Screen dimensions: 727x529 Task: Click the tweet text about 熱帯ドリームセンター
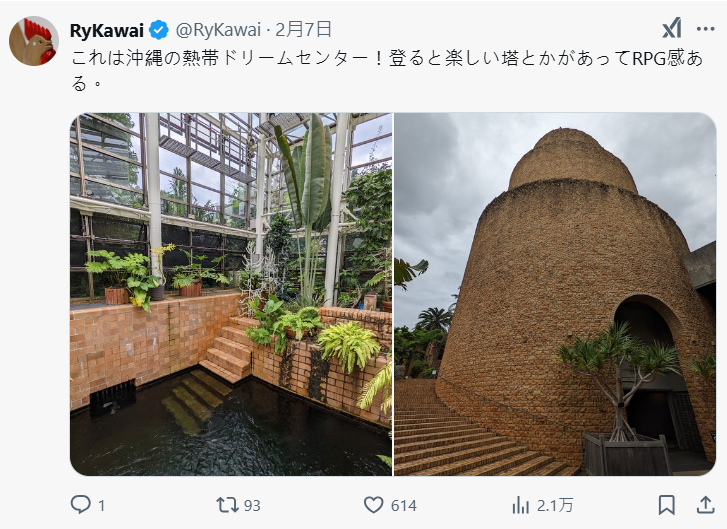387,71
